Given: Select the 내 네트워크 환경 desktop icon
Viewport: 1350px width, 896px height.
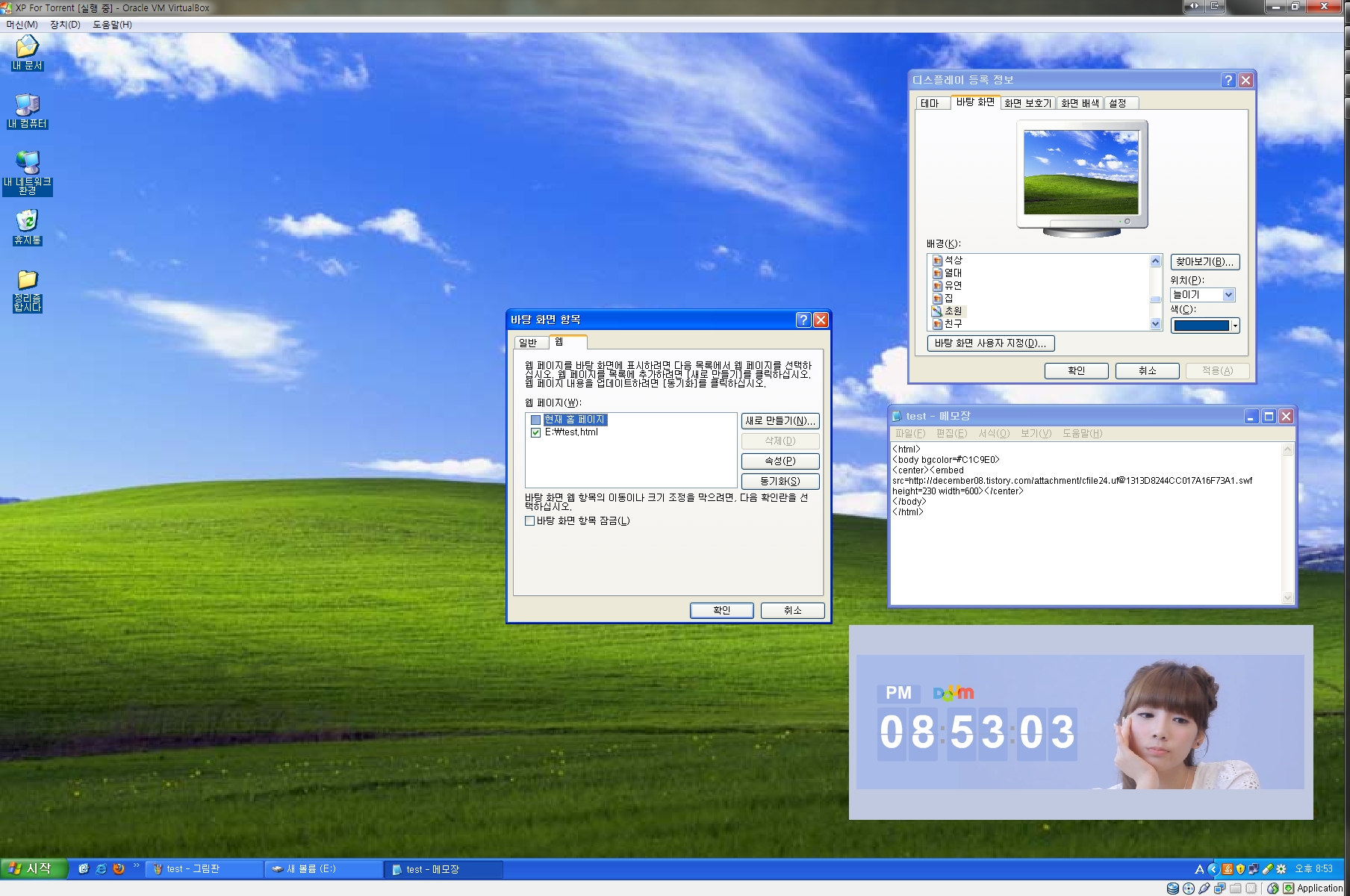Looking at the screenshot, I should (x=28, y=173).
